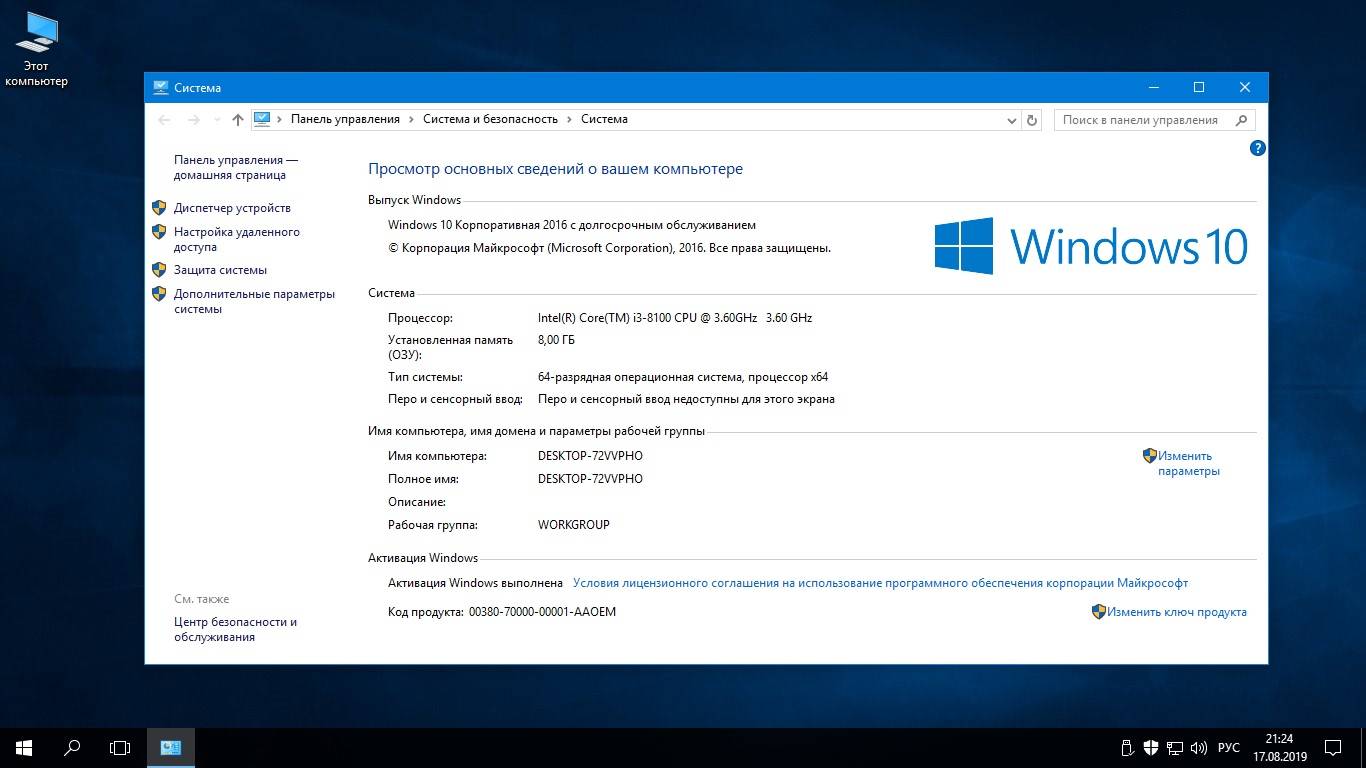Open the Action Center notifications icon

tap(1333, 748)
